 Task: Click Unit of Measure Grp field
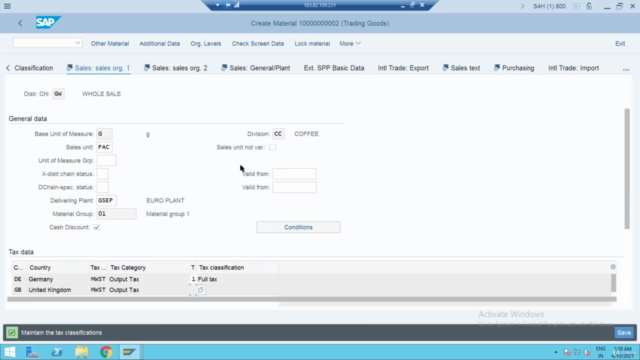[x=107, y=160]
